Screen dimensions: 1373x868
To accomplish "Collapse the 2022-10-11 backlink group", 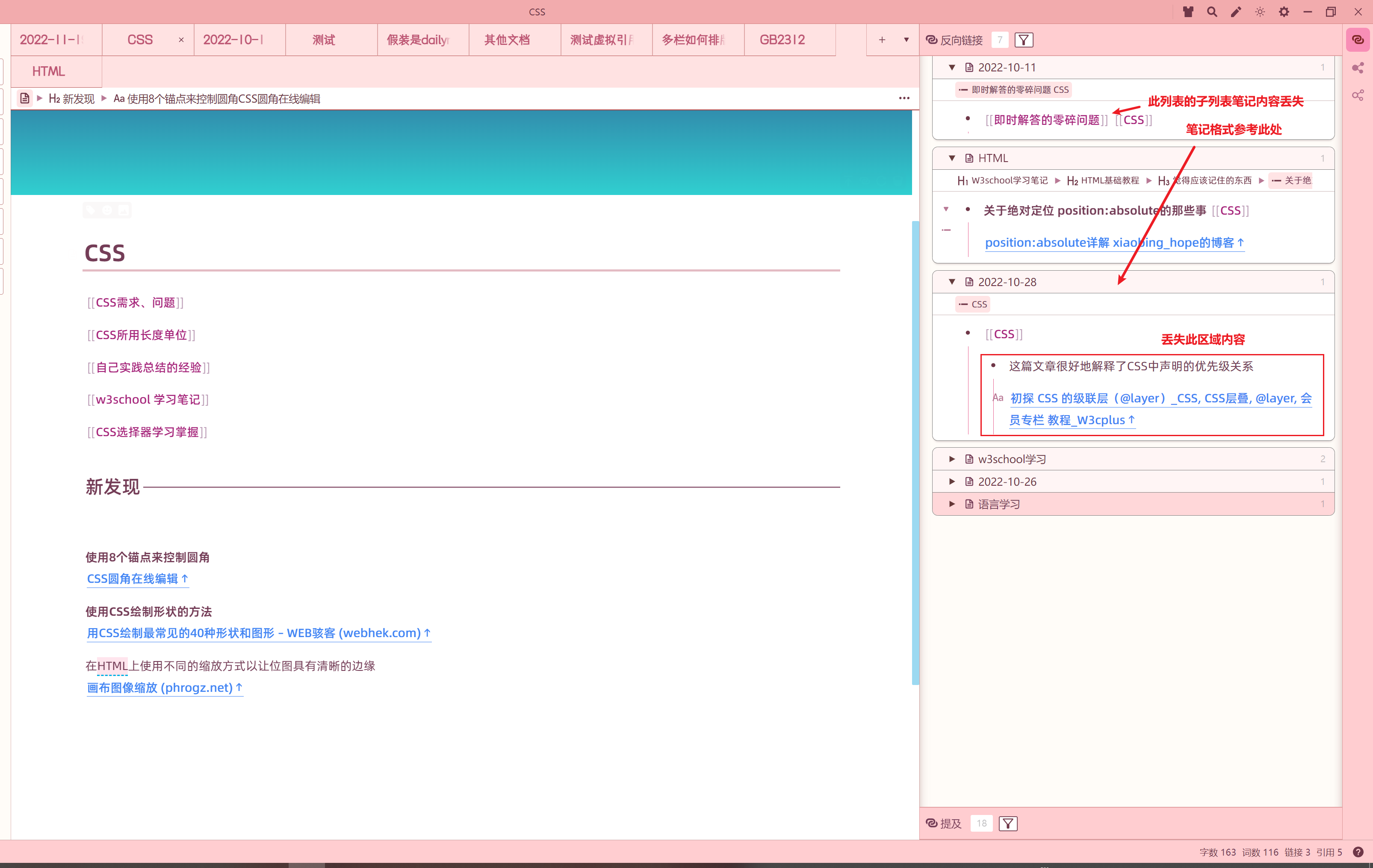I will pyautogui.click(x=952, y=67).
